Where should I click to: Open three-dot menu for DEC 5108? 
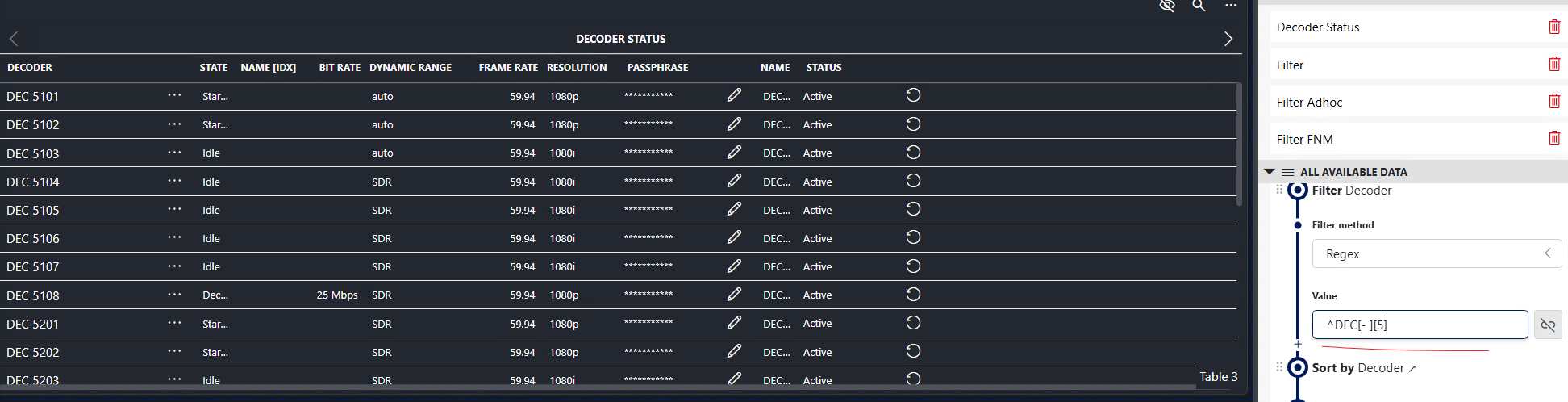tap(174, 295)
